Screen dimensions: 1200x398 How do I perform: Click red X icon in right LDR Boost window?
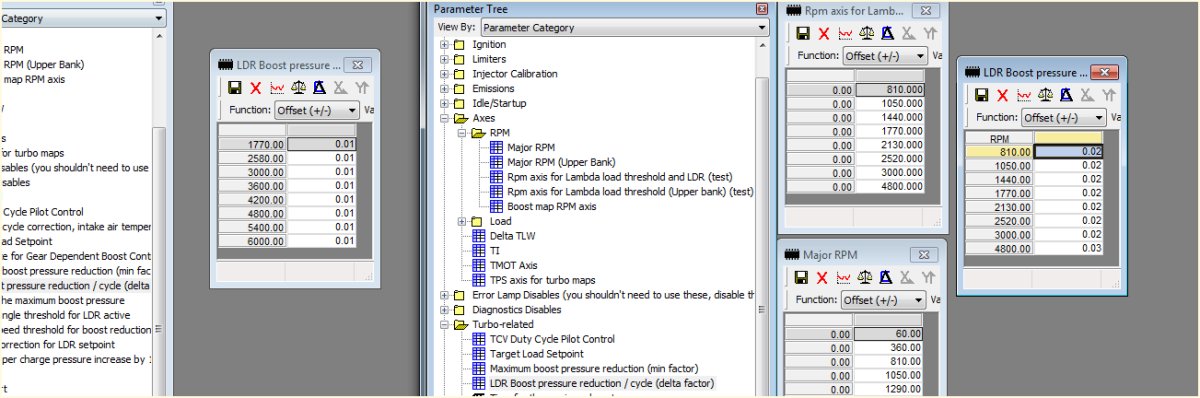tap(1003, 95)
